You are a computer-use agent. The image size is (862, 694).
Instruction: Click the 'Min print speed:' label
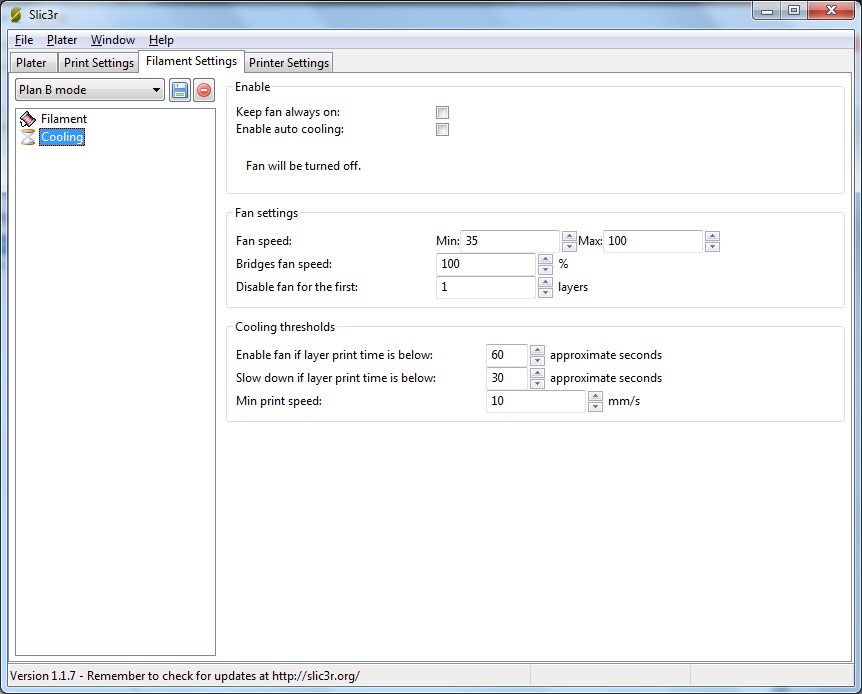[x=279, y=401]
